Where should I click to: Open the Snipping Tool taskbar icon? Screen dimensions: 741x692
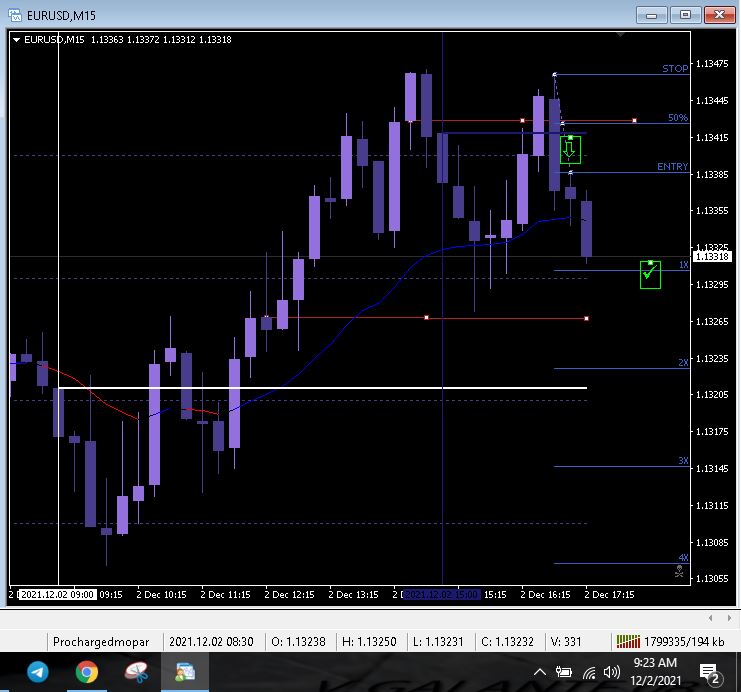[x=136, y=672]
